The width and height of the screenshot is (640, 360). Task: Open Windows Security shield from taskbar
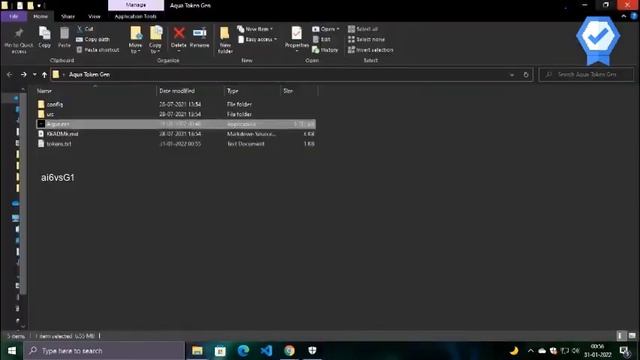coord(312,351)
